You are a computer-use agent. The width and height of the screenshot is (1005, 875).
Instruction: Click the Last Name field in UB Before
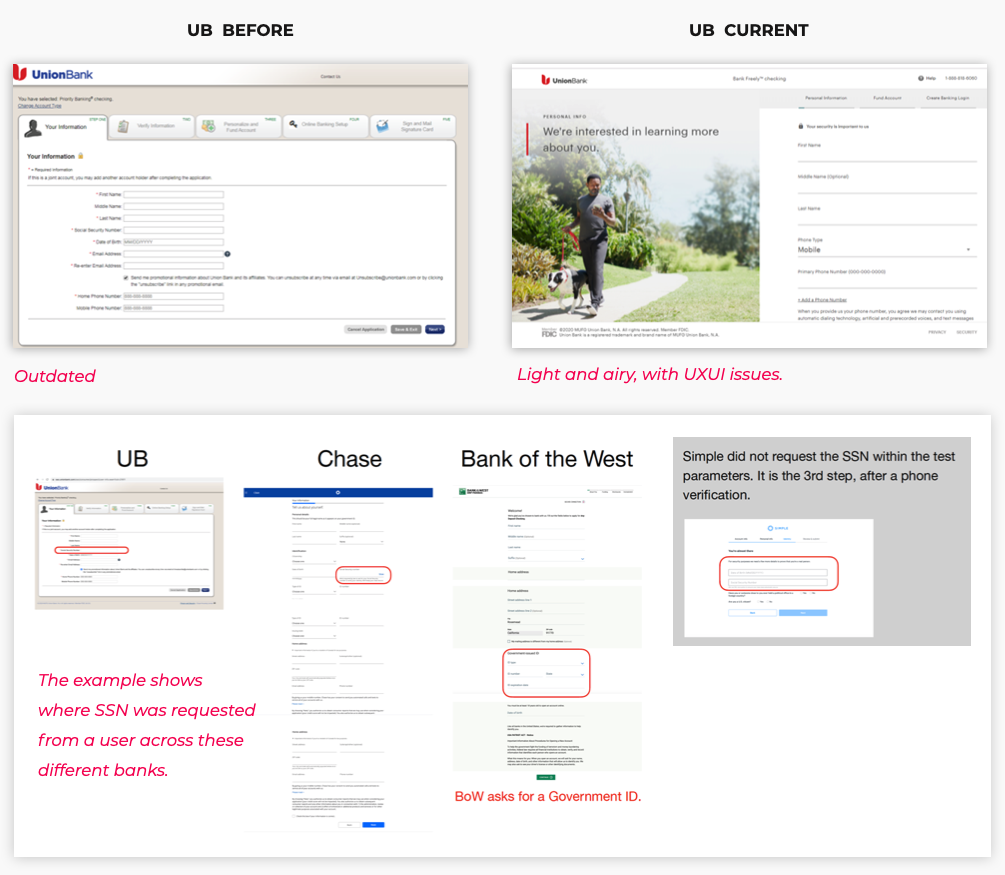click(x=174, y=218)
